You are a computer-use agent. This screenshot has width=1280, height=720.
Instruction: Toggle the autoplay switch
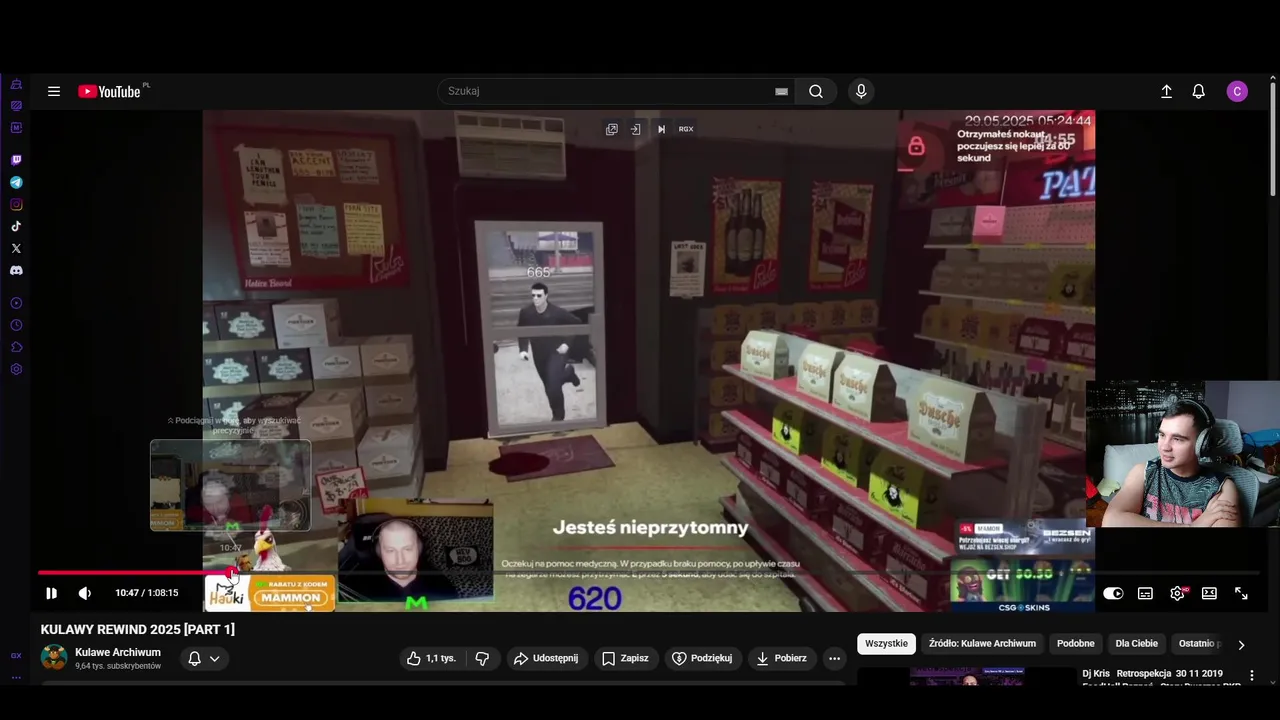point(1113,593)
